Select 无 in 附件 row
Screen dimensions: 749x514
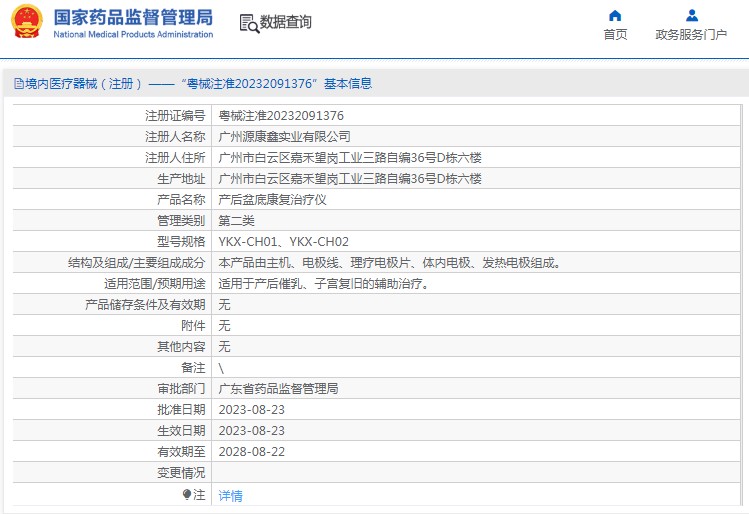224,326
